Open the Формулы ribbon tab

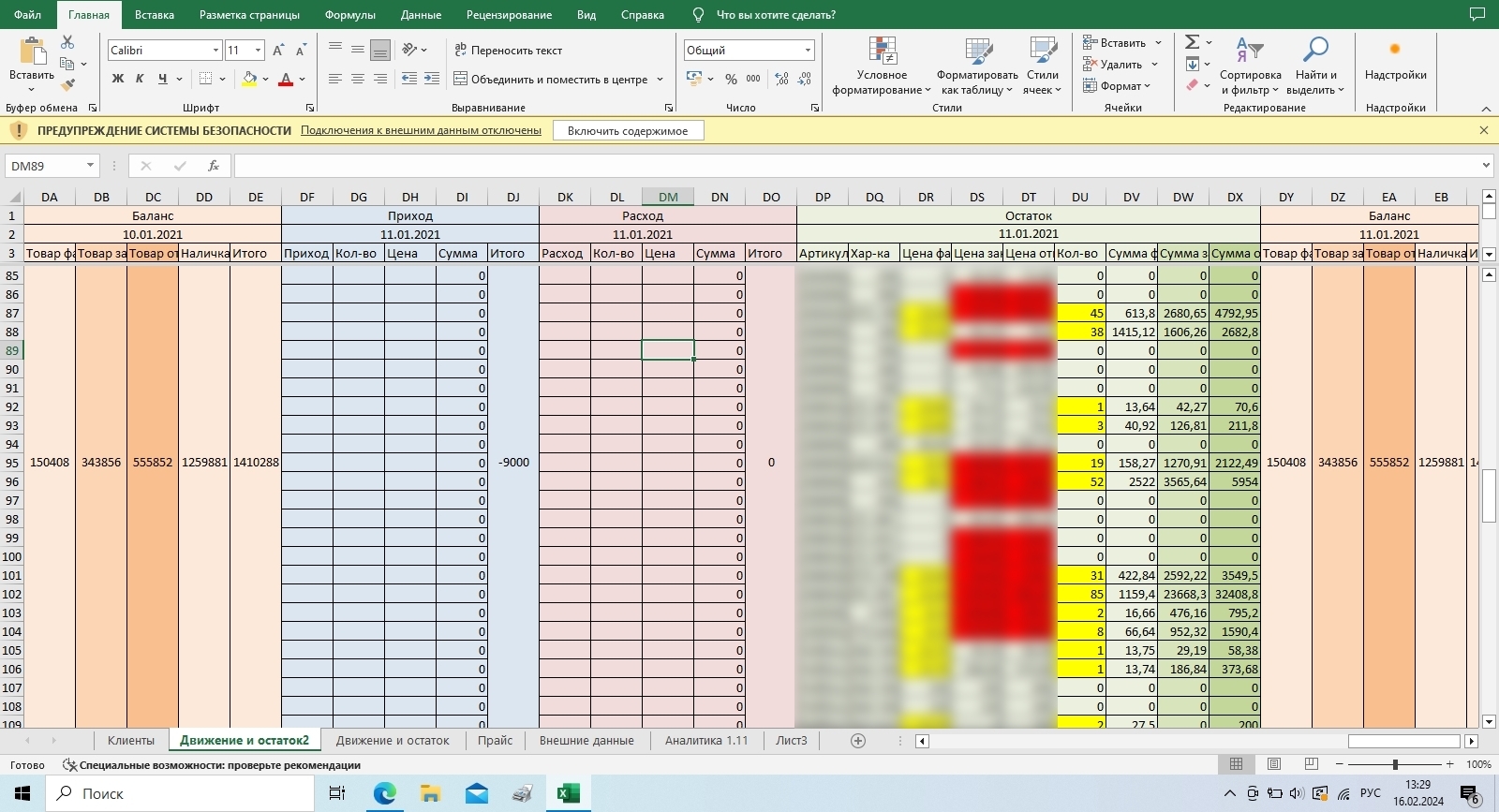pos(350,15)
